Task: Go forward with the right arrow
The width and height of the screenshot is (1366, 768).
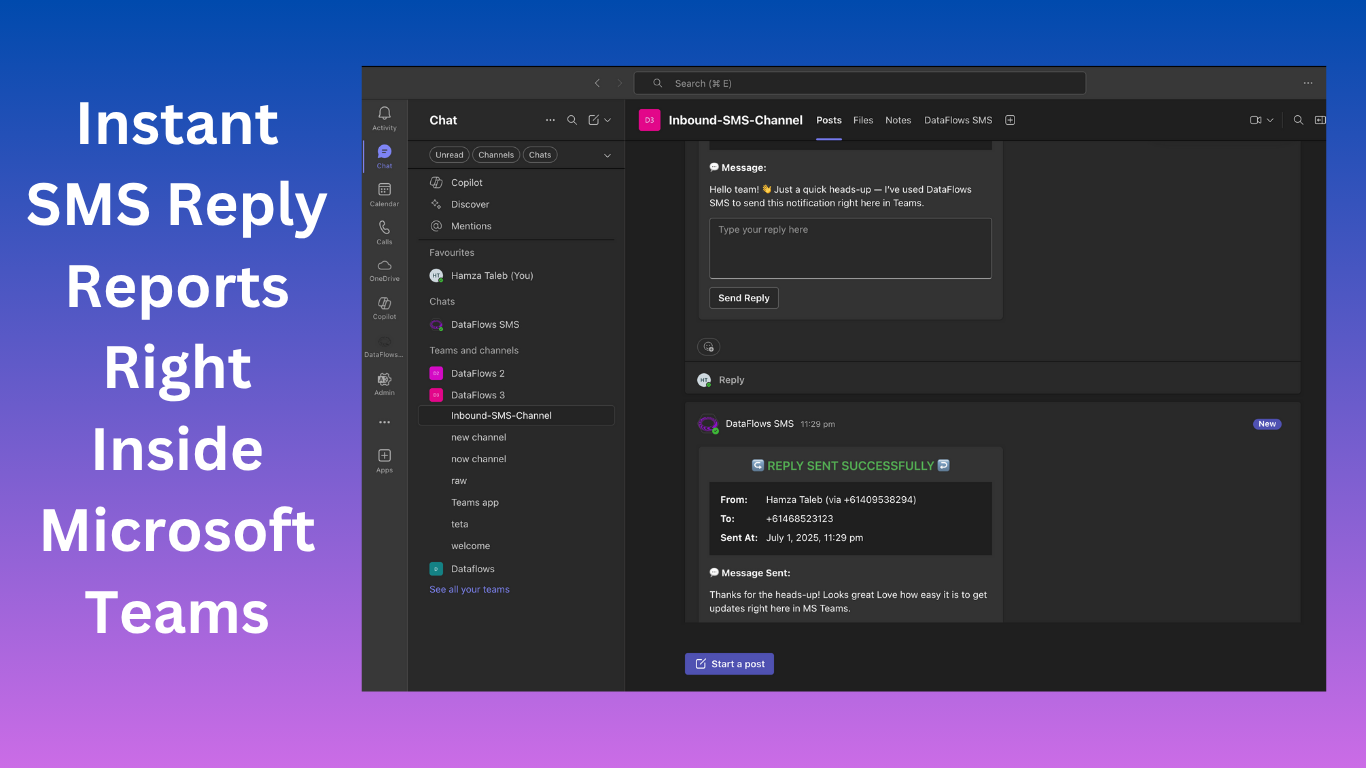Action: coord(619,83)
